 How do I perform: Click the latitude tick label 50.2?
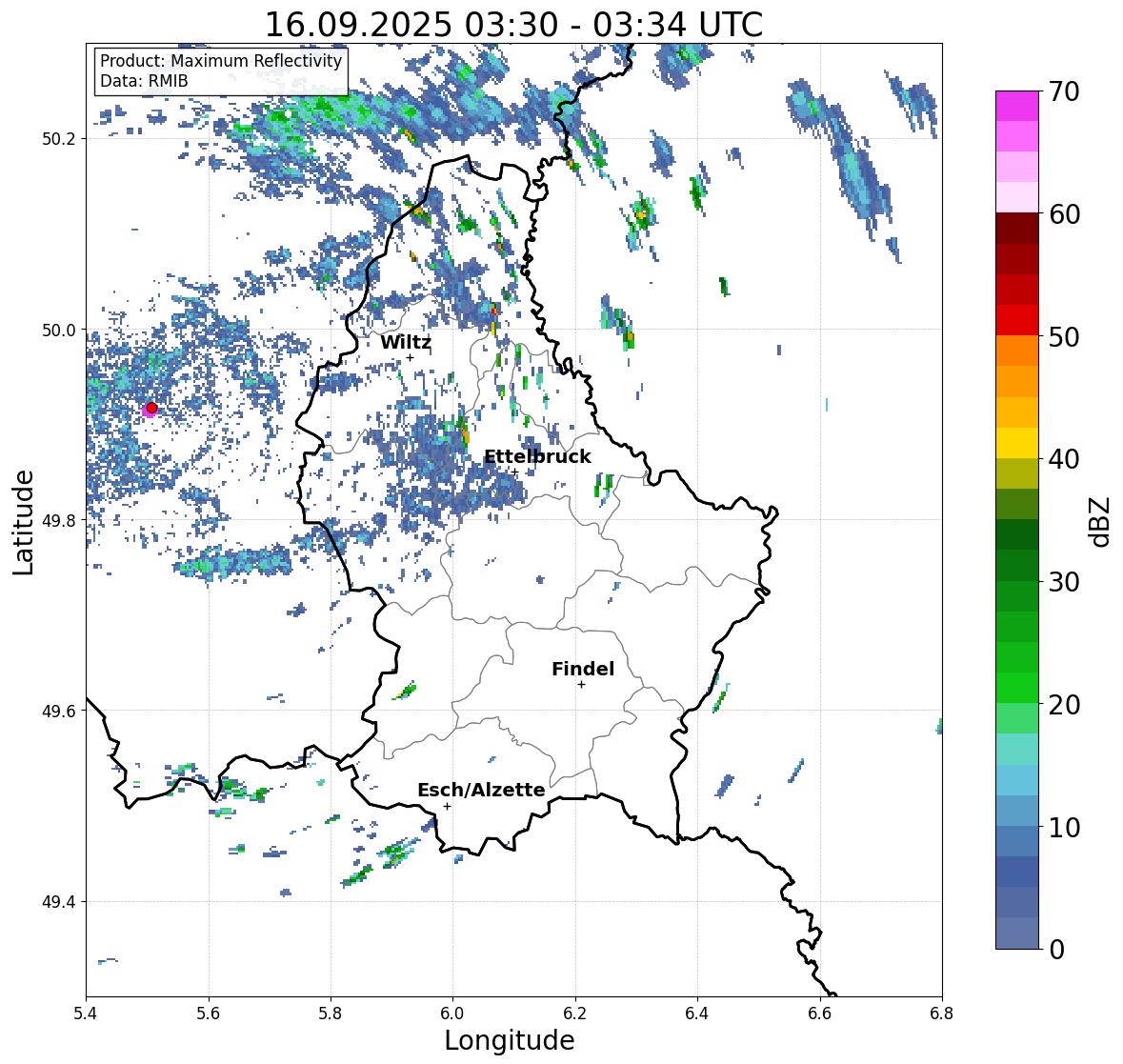[59, 139]
